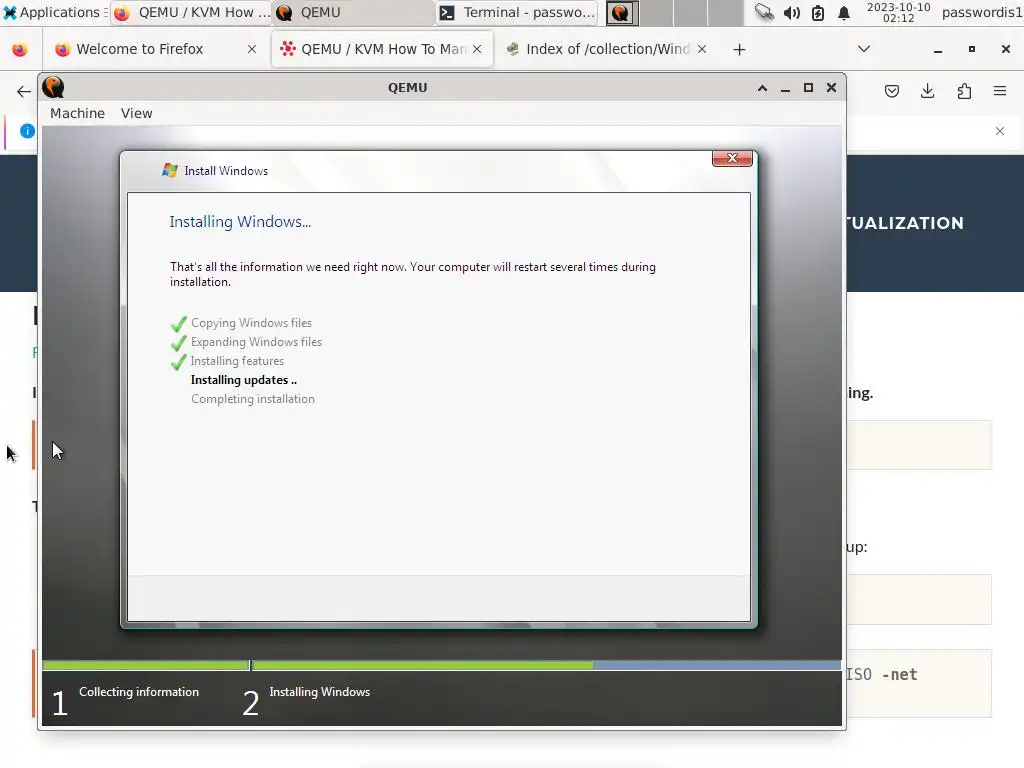Maximize the Firefox window
Viewport: 1024px width, 768px height.
click(x=972, y=50)
